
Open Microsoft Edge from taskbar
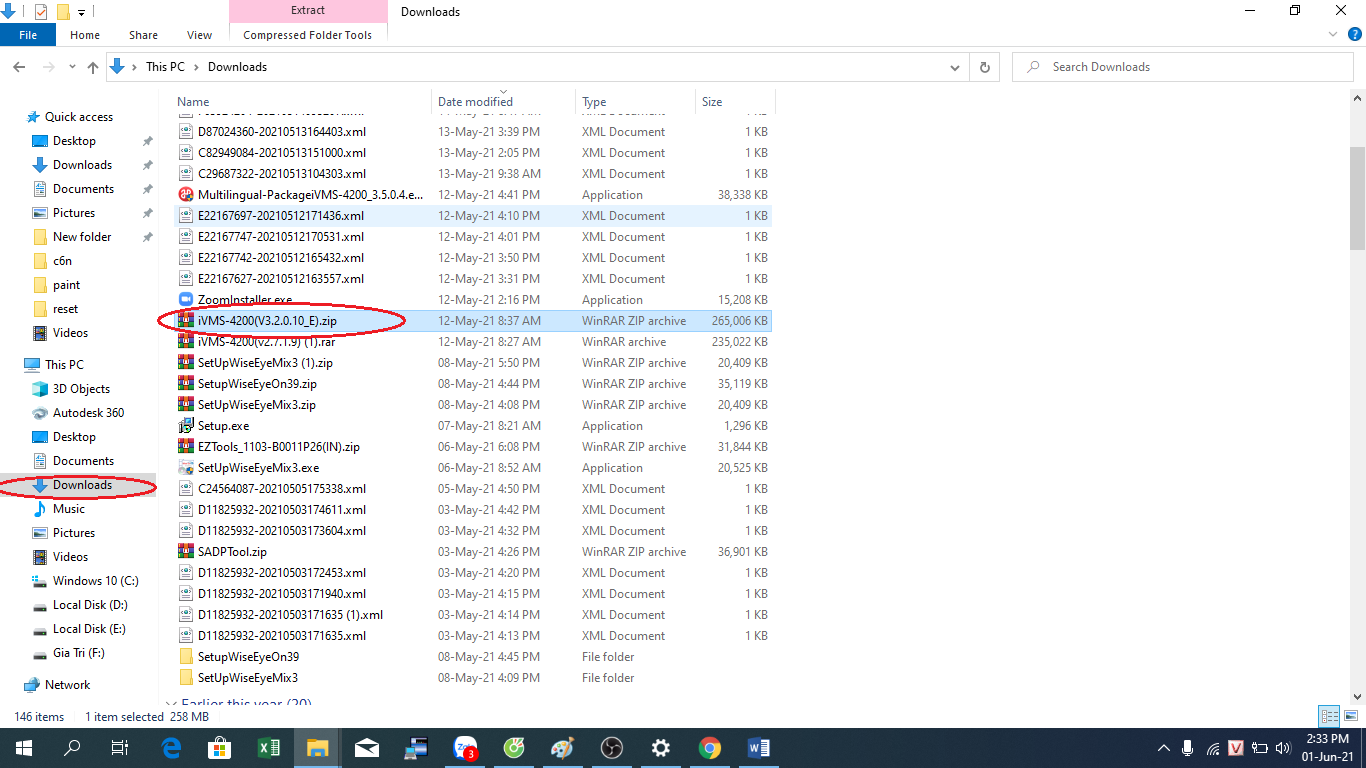click(171, 748)
